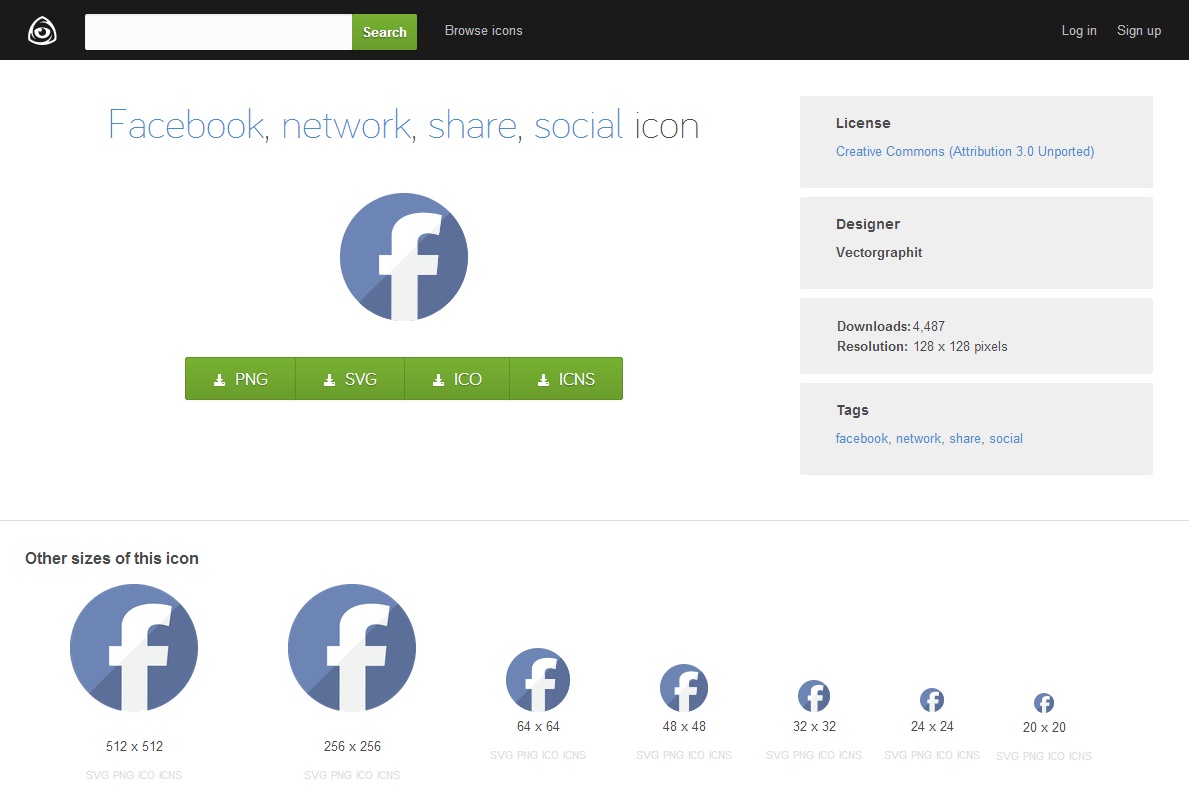Click the green Search button
Screen dimensions: 1189x807
coord(384,32)
